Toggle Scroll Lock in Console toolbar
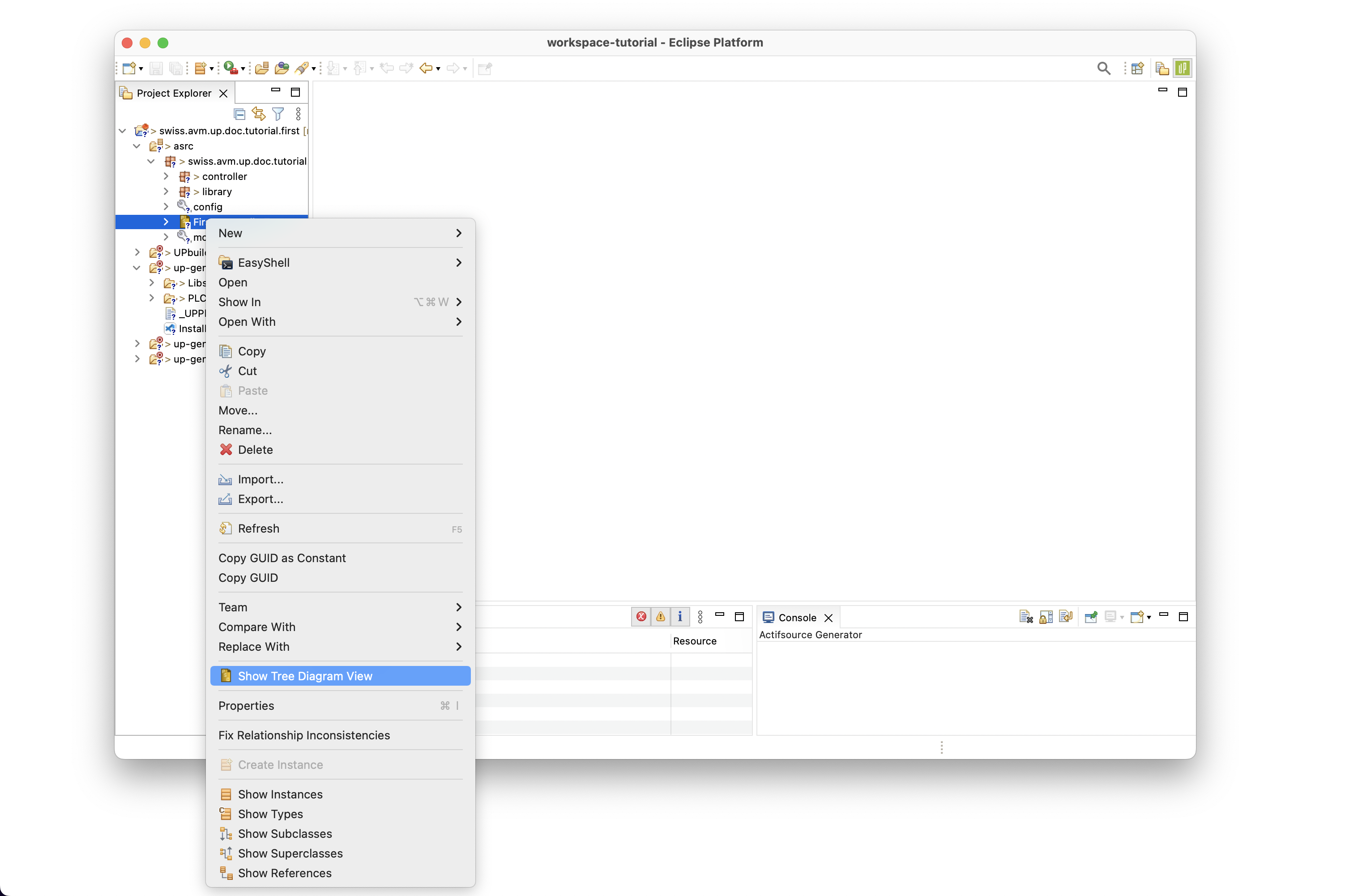Viewport: 1358px width, 896px height. coord(1046,617)
